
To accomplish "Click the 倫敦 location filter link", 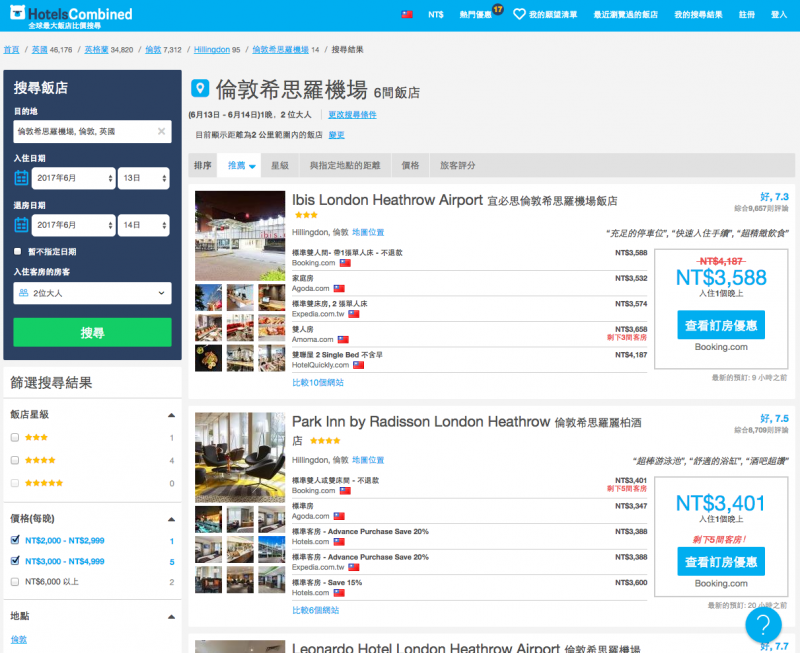I will tap(19, 639).
